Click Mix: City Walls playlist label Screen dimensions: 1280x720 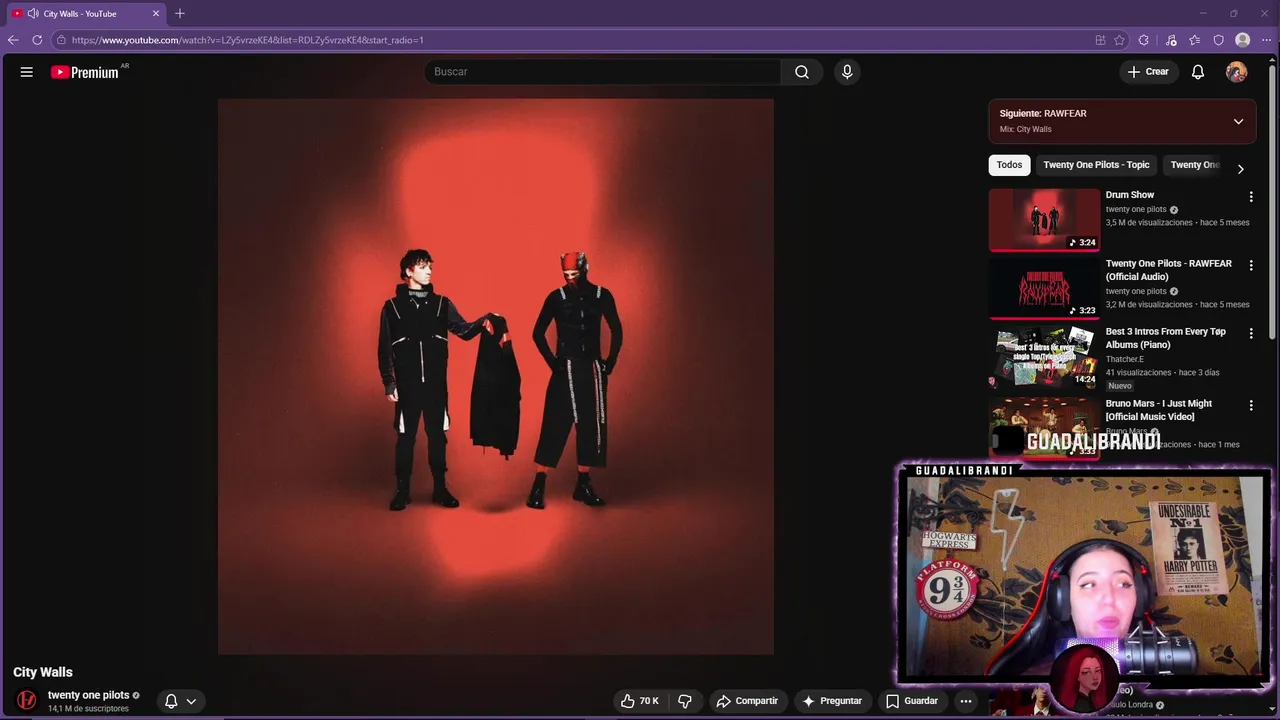1026,129
